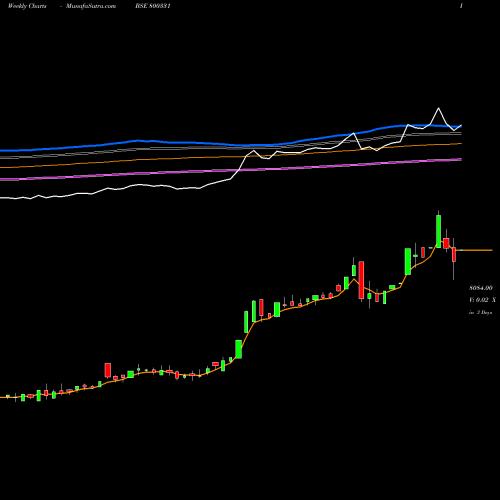Click the "in 2 Days" label
Image resolution: width=500 pixels, height=500 pixels.
pos(481,312)
